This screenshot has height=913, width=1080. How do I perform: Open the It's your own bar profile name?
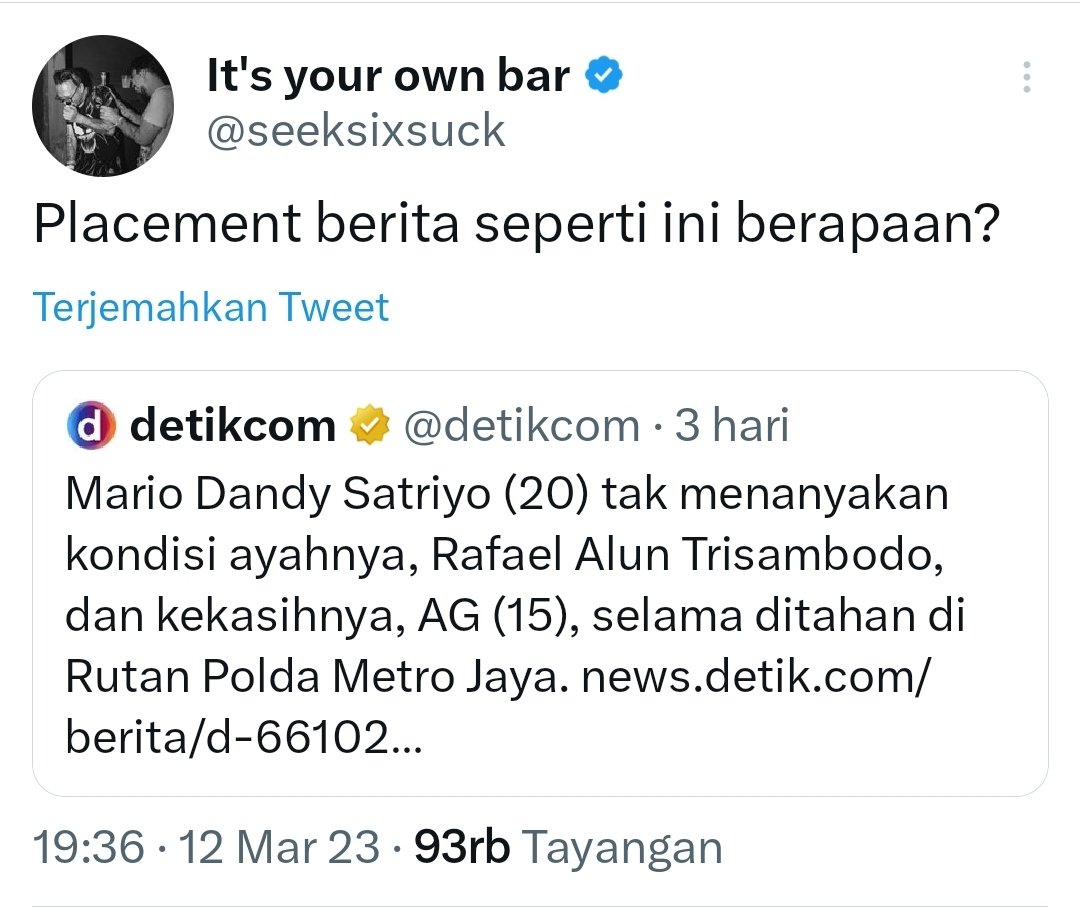click(x=388, y=75)
